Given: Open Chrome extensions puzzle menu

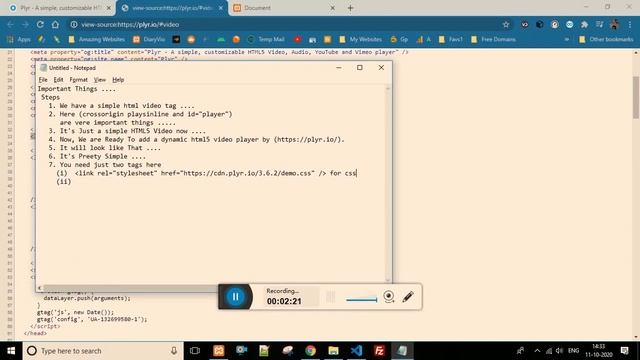Looking at the screenshot, I should point(584,24).
